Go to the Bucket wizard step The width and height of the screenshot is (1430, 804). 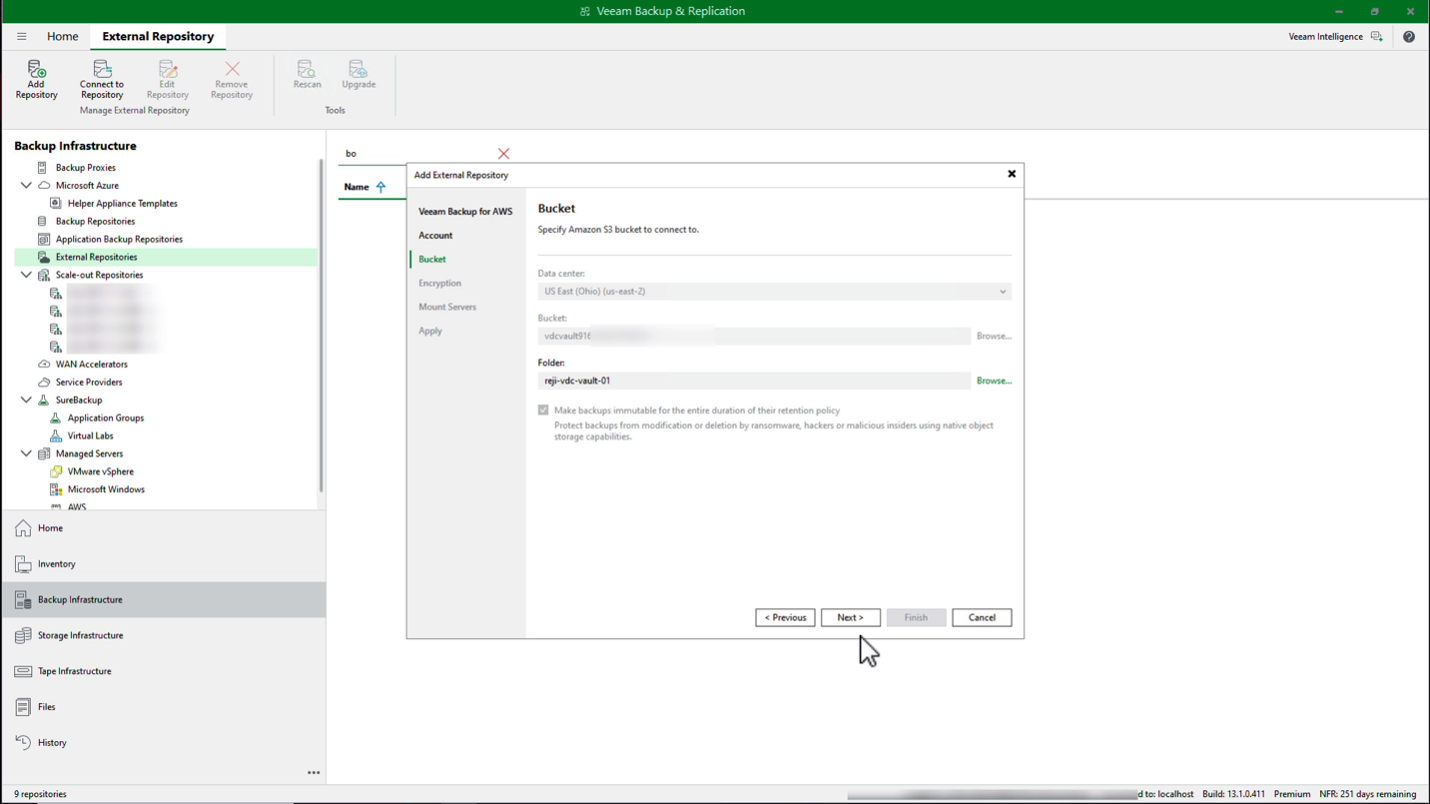[432, 259]
